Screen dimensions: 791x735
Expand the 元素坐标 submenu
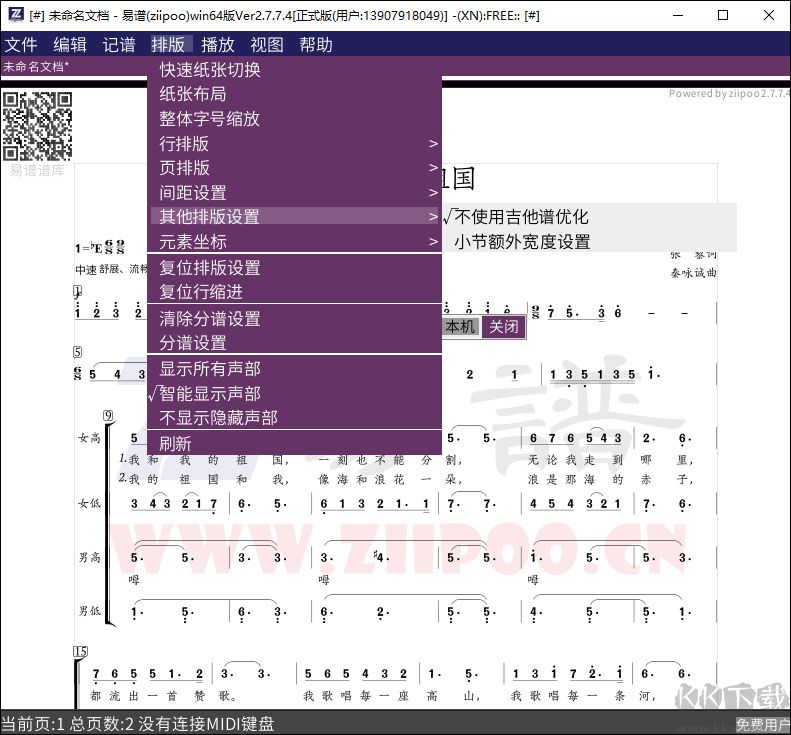point(295,242)
